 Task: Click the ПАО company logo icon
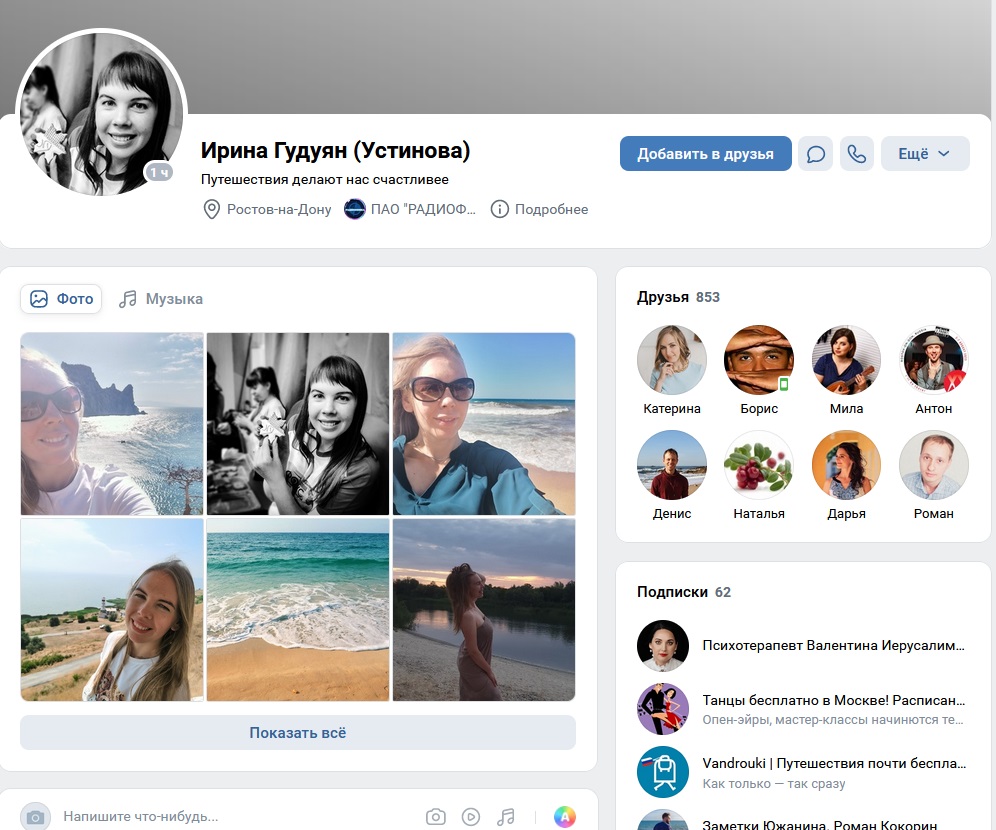point(354,209)
